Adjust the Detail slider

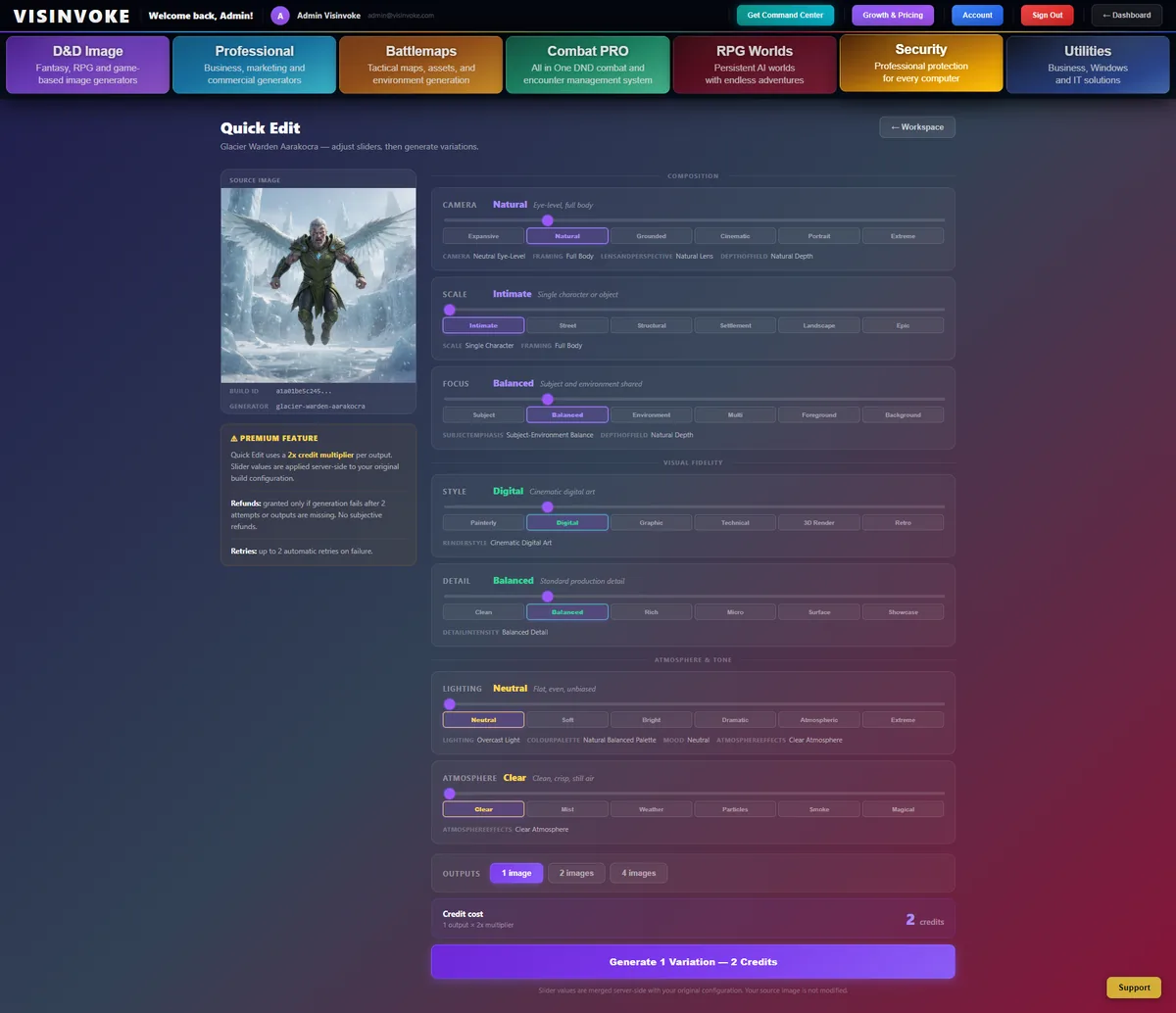(x=694, y=596)
